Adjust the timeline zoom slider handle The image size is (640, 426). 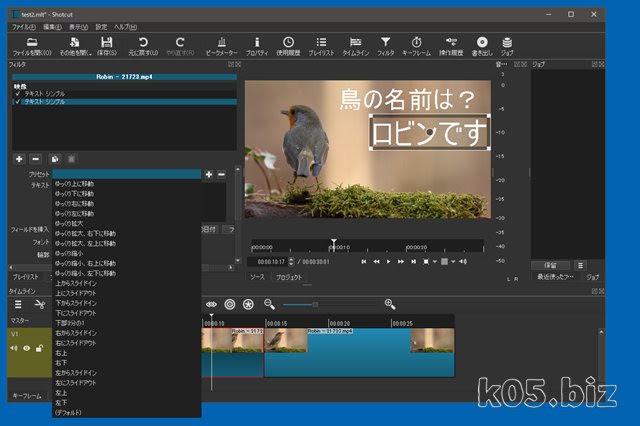(x=315, y=304)
